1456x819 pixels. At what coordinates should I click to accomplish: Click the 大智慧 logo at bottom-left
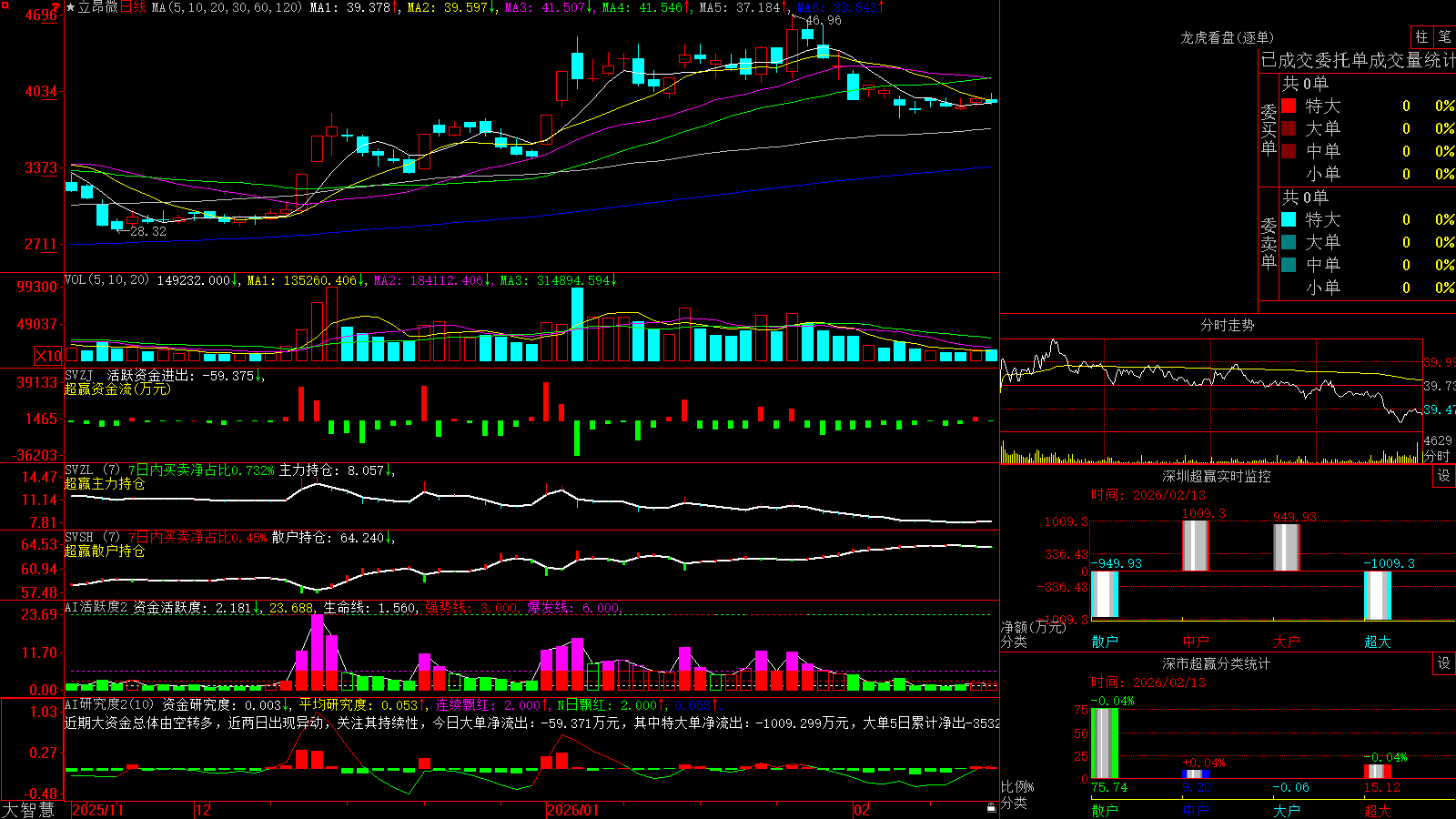pos(27,810)
